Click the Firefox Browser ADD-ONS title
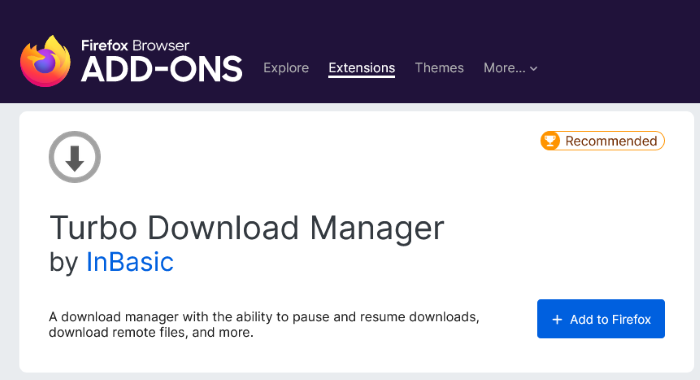The image size is (700, 380). (161, 62)
